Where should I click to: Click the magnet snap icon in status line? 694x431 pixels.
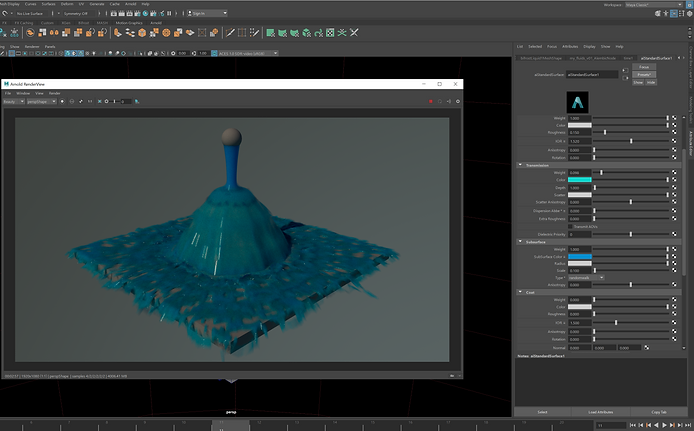point(4,13)
